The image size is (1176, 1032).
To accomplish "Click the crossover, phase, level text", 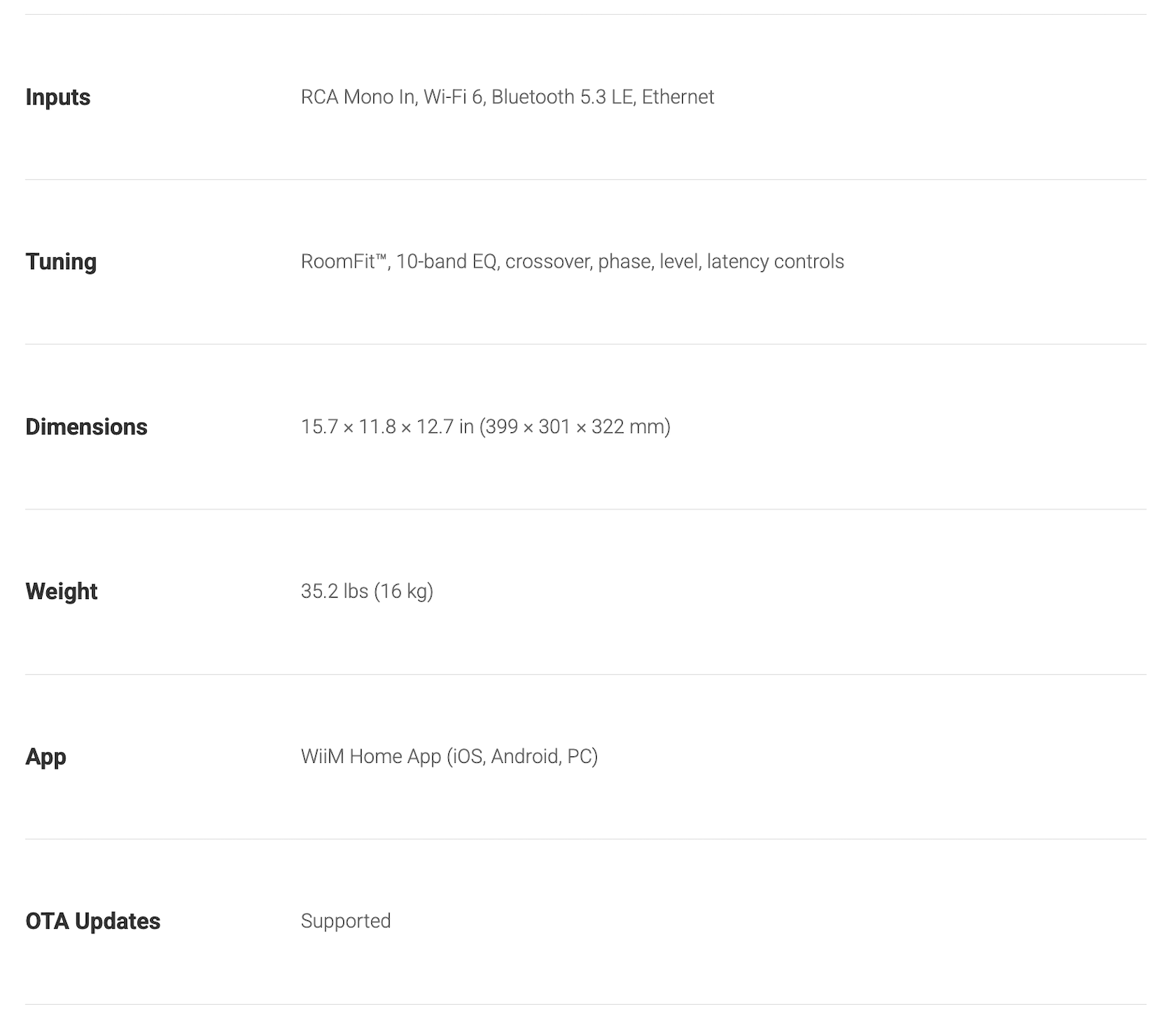I will point(602,262).
